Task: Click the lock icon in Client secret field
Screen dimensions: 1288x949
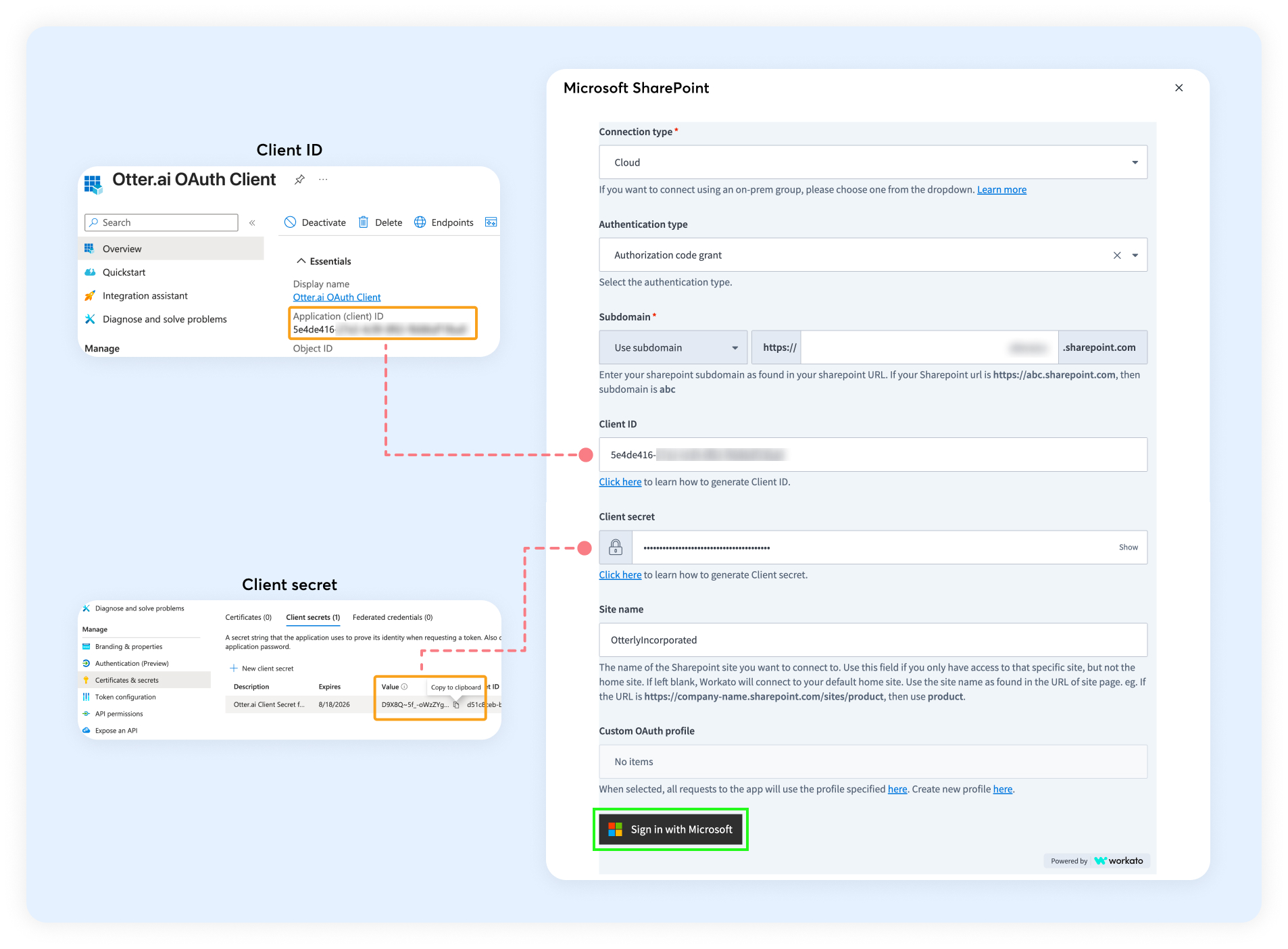Action: (616, 547)
